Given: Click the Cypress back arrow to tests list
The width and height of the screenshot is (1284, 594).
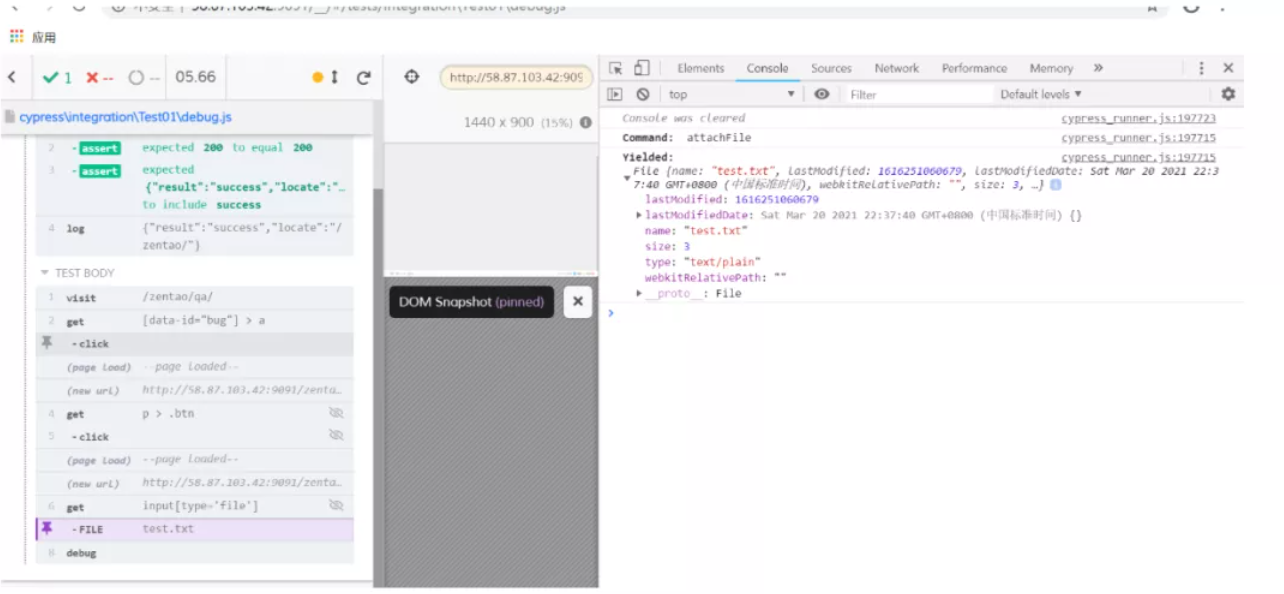Looking at the screenshot, I should click(x=12, y=78).
